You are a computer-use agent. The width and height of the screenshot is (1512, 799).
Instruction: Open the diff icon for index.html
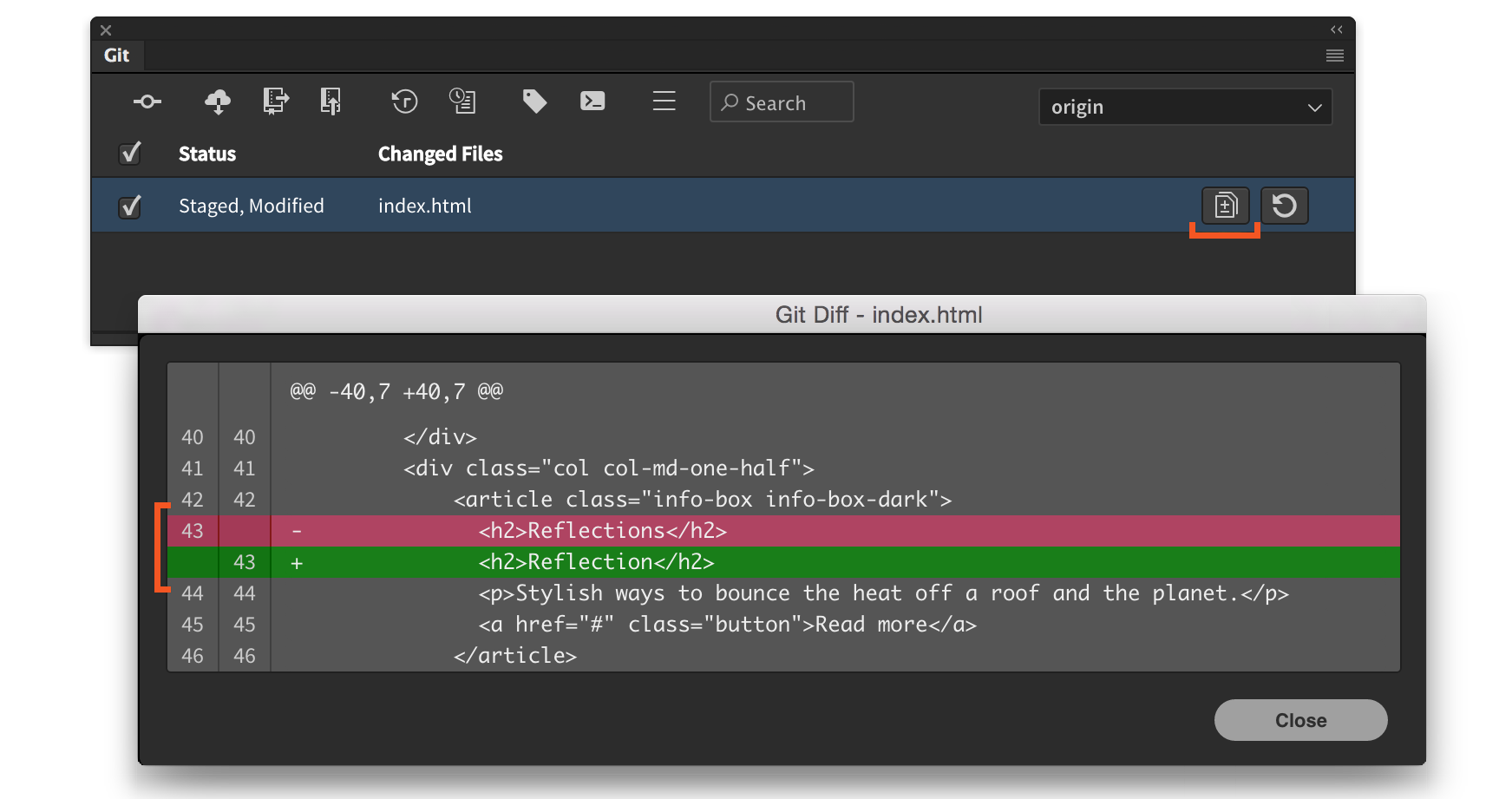click(x=1224, y=206)
